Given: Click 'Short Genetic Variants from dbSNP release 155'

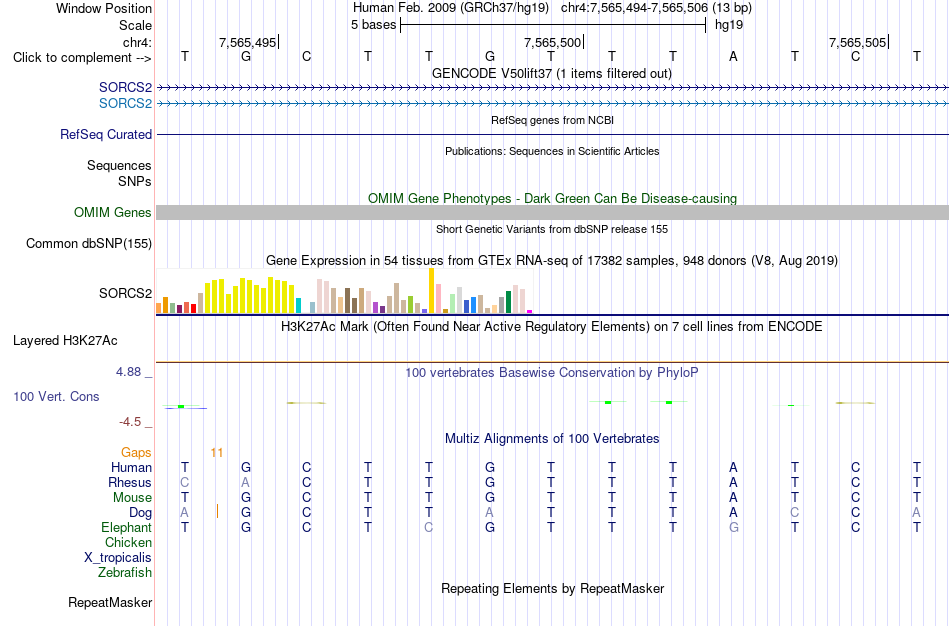Looking at the screenshot, I should click(552, 229).
